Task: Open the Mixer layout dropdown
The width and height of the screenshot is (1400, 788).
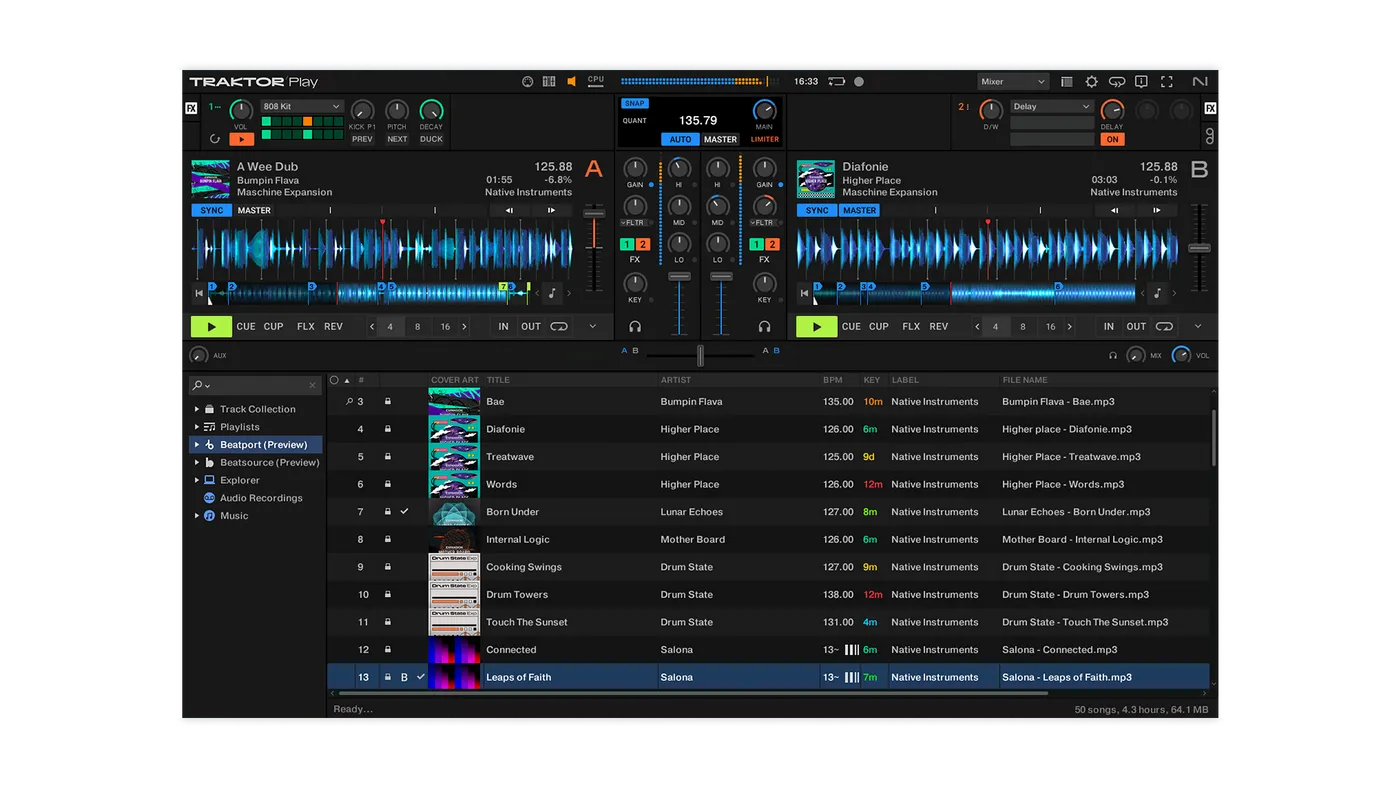Action: pyautogui.click(x=1013, y=82)
